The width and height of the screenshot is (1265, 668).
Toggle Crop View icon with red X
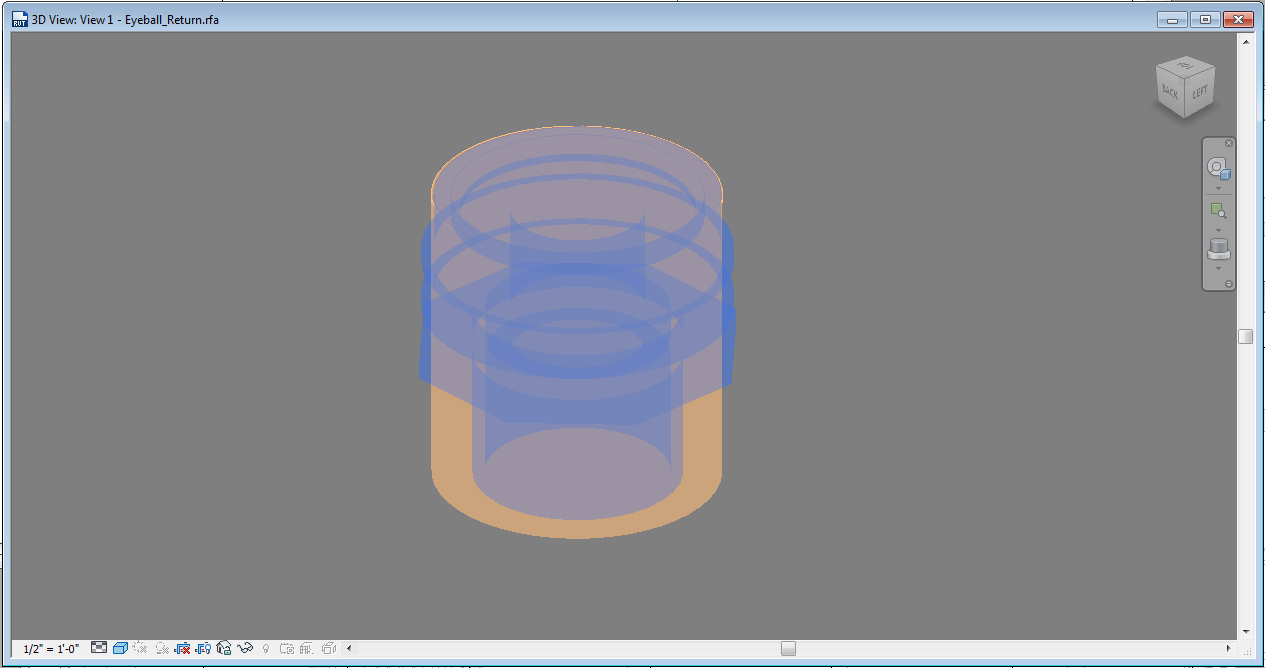(182, 648)
